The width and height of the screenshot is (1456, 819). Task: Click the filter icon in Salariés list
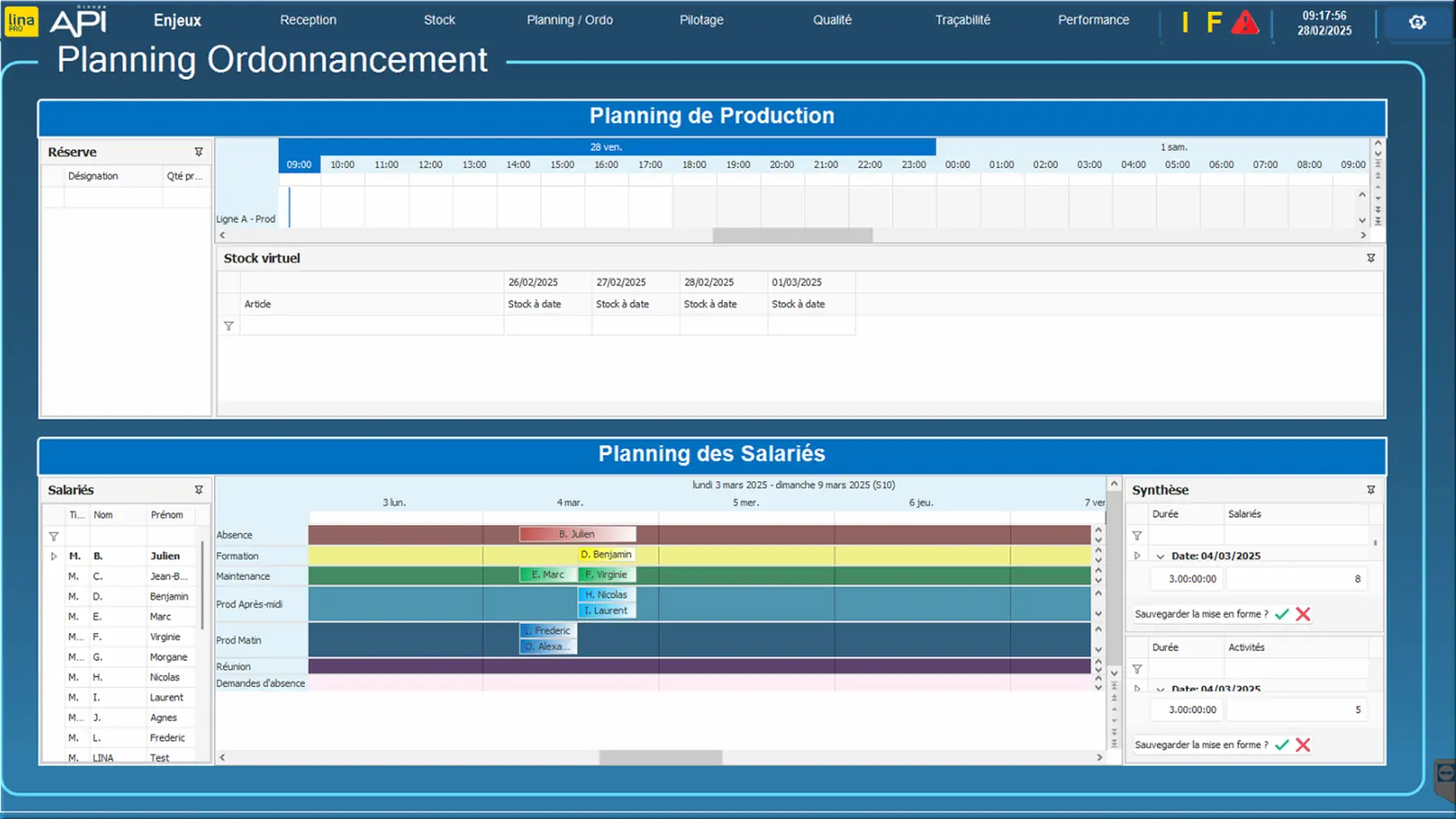coord(54,536)
